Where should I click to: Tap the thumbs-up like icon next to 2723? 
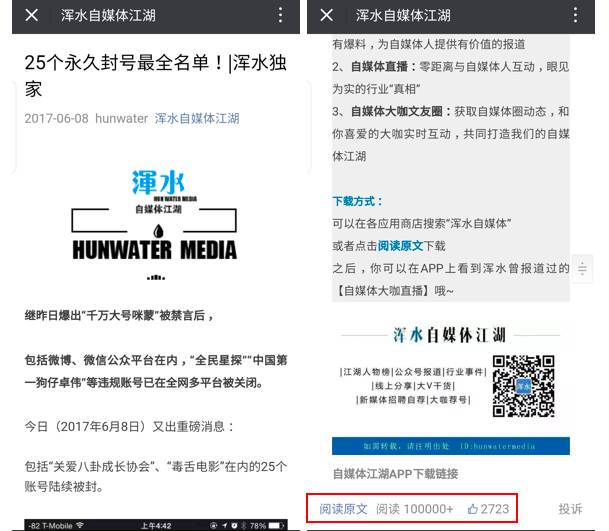472,509
